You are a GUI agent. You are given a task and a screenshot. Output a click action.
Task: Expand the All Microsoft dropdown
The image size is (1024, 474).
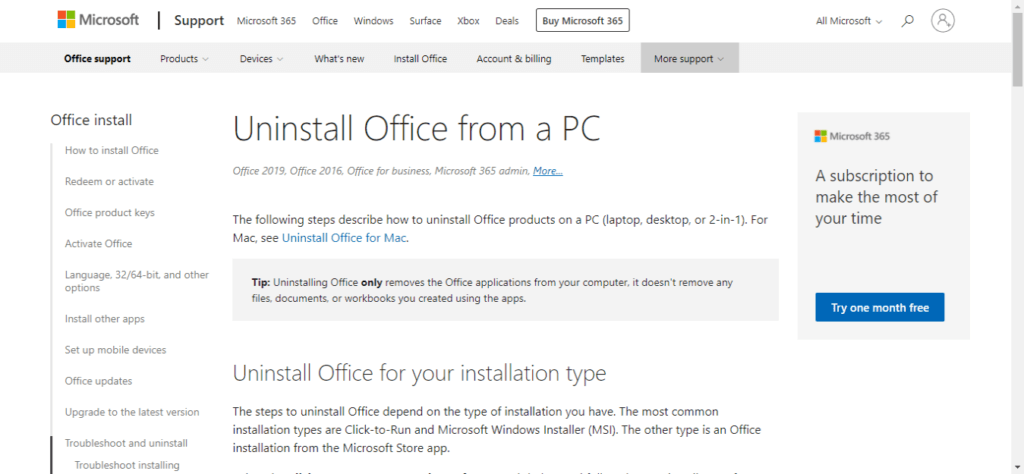tap(849, 21)
